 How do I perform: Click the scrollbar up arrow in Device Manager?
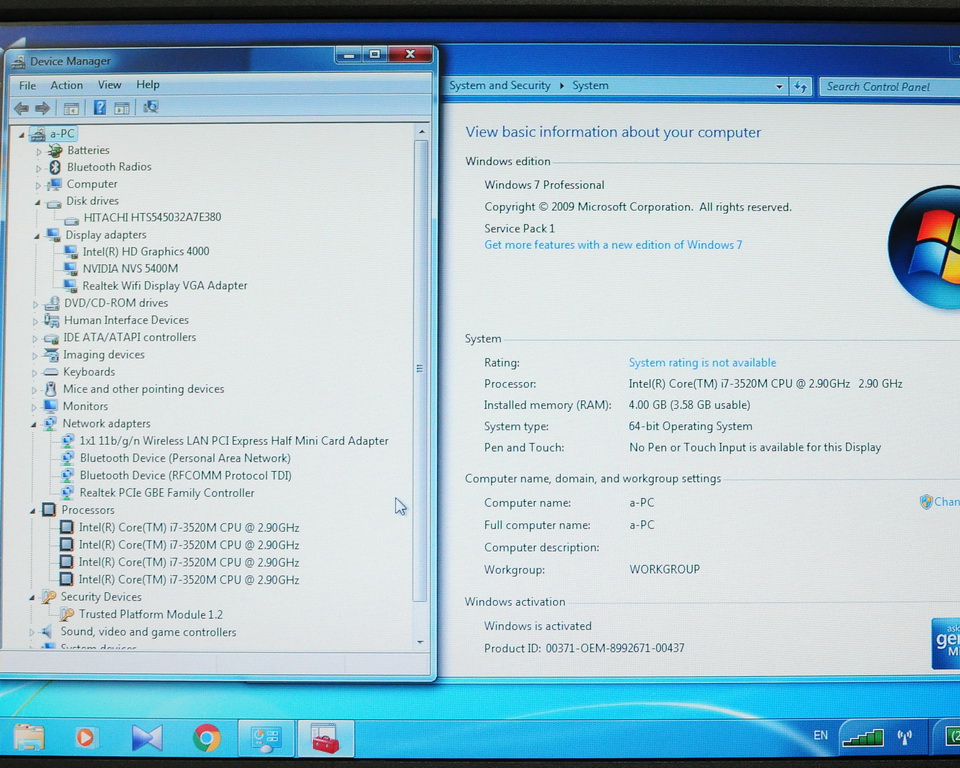(421, 132)
